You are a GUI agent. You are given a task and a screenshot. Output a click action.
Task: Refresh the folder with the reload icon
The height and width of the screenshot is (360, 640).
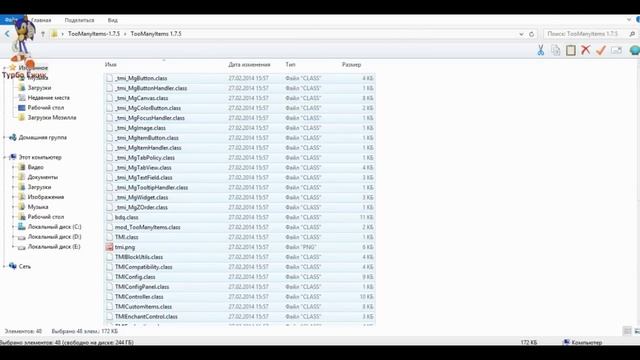(531, 34)
